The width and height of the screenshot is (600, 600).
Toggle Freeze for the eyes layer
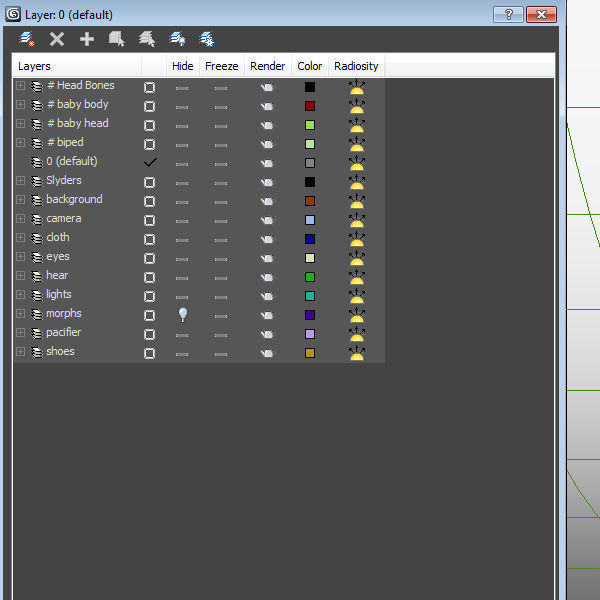click(221, 259)
